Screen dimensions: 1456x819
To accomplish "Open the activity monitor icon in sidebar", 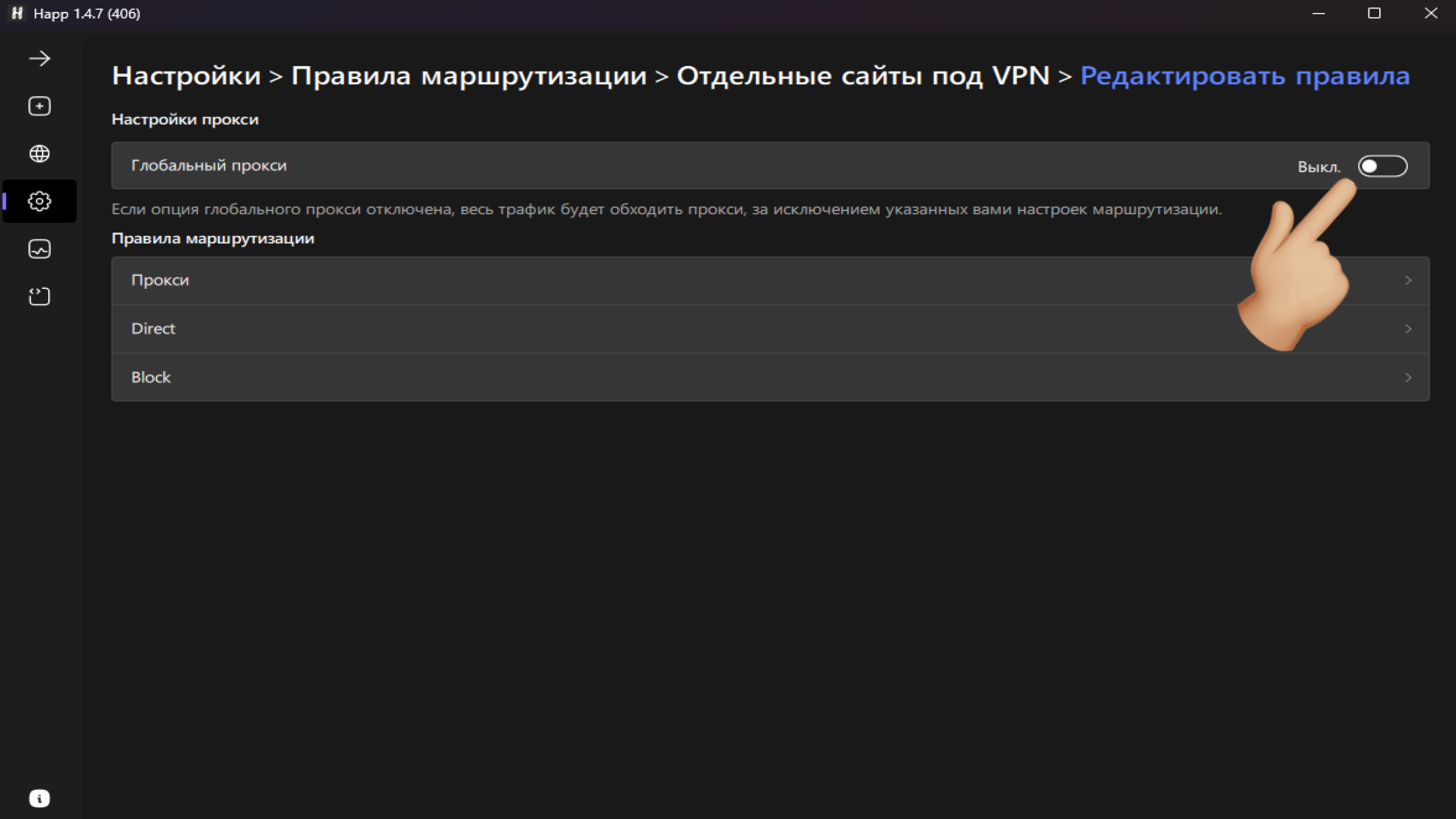I will tap(39, 249).
